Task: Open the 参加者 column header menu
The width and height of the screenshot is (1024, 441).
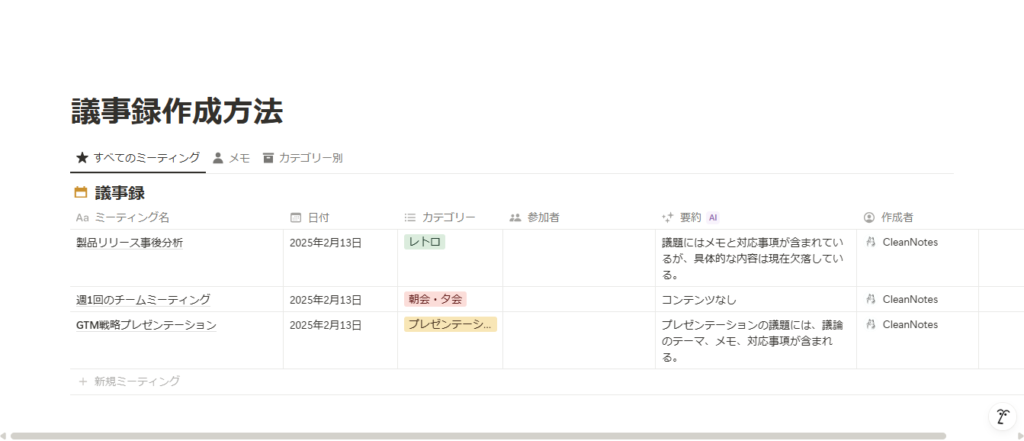Action: point(579,218)
